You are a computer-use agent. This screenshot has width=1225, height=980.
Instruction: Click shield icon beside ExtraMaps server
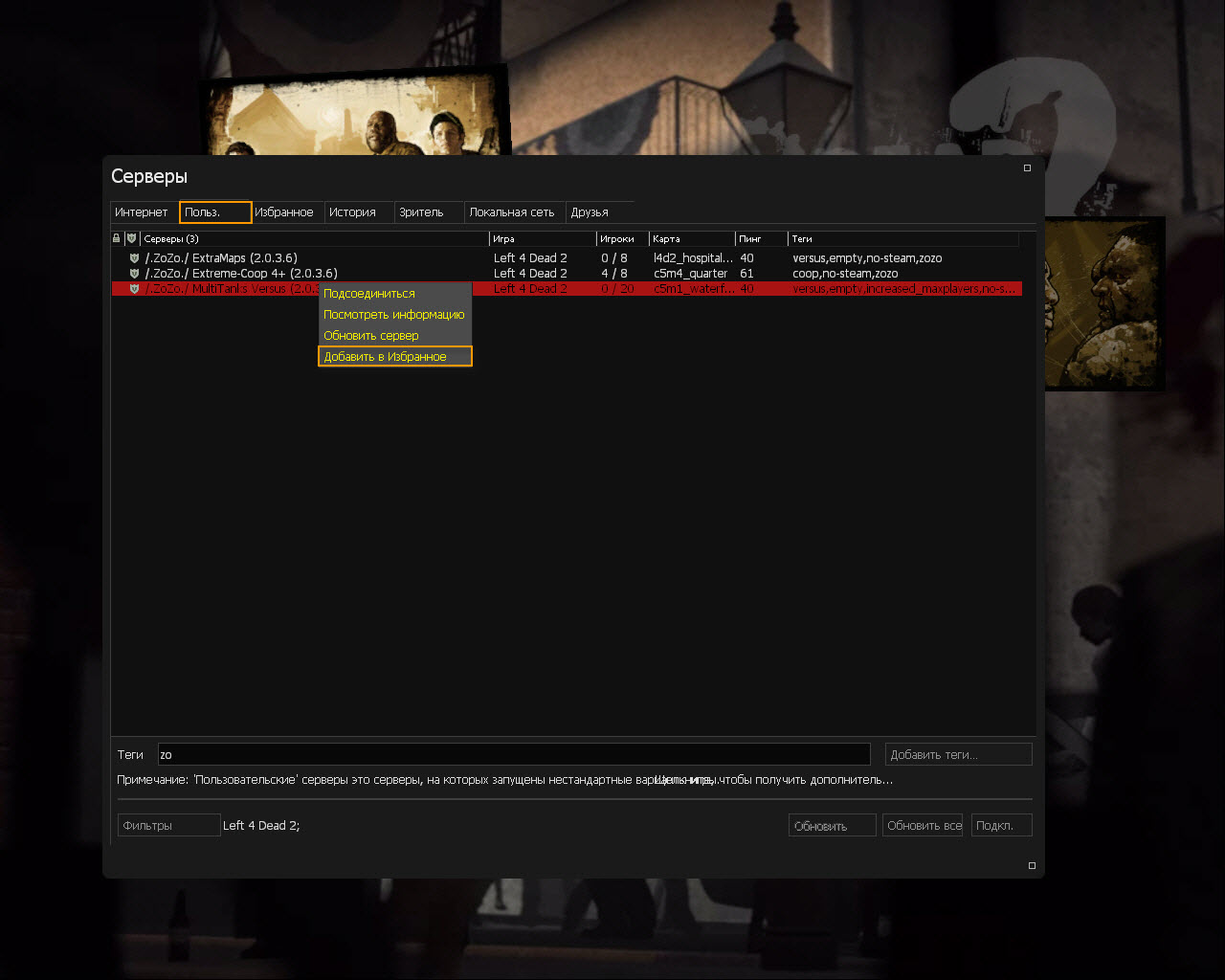pos(134,258)
